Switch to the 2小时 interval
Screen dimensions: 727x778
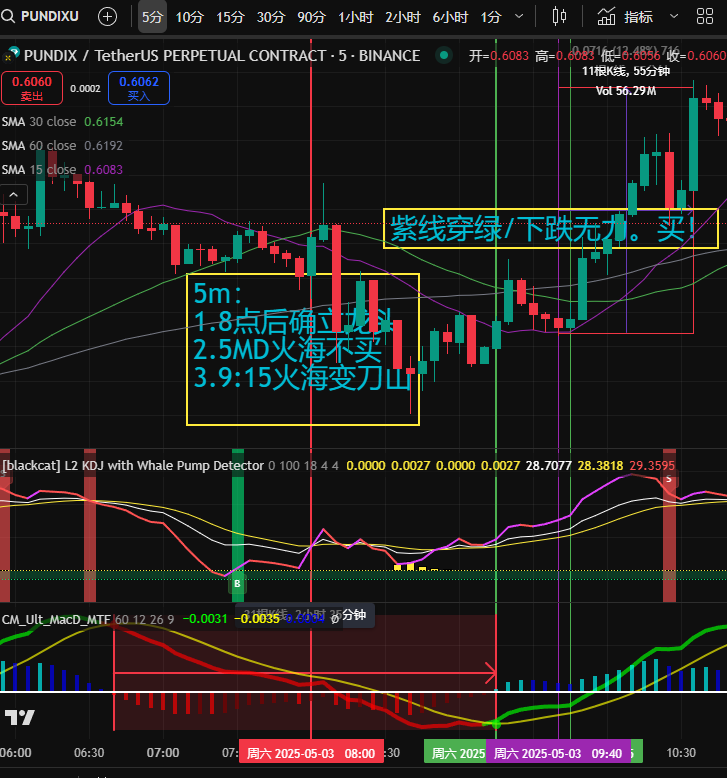click(403, 17)
